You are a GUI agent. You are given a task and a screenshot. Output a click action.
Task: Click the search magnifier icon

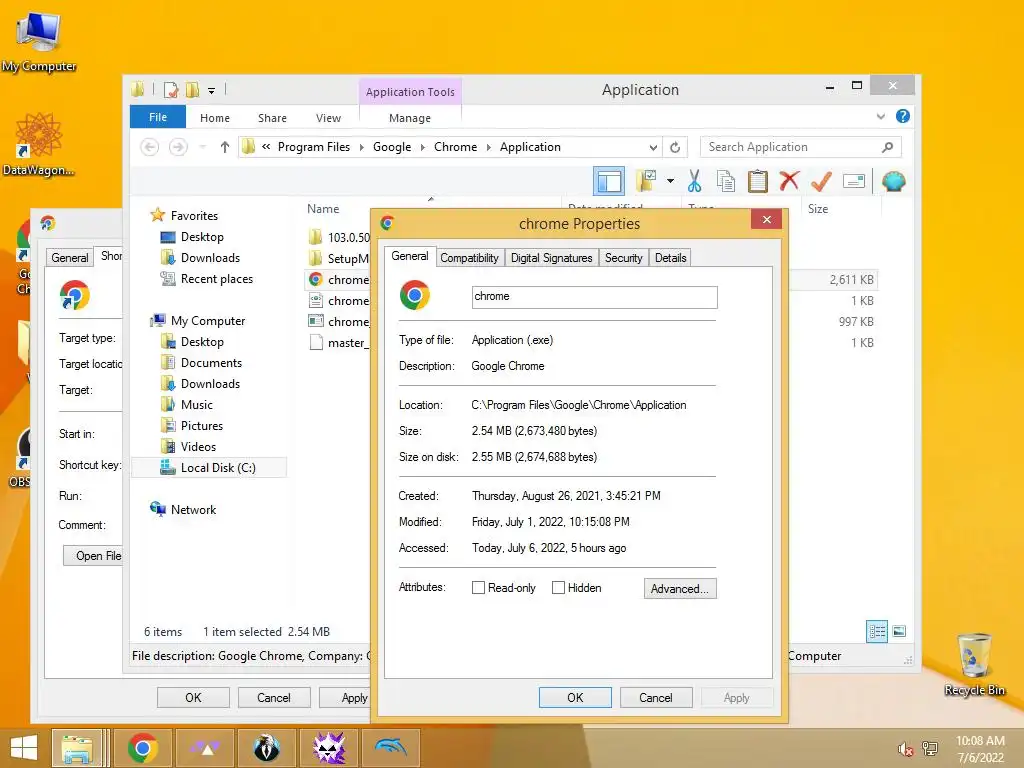[887, 147]
